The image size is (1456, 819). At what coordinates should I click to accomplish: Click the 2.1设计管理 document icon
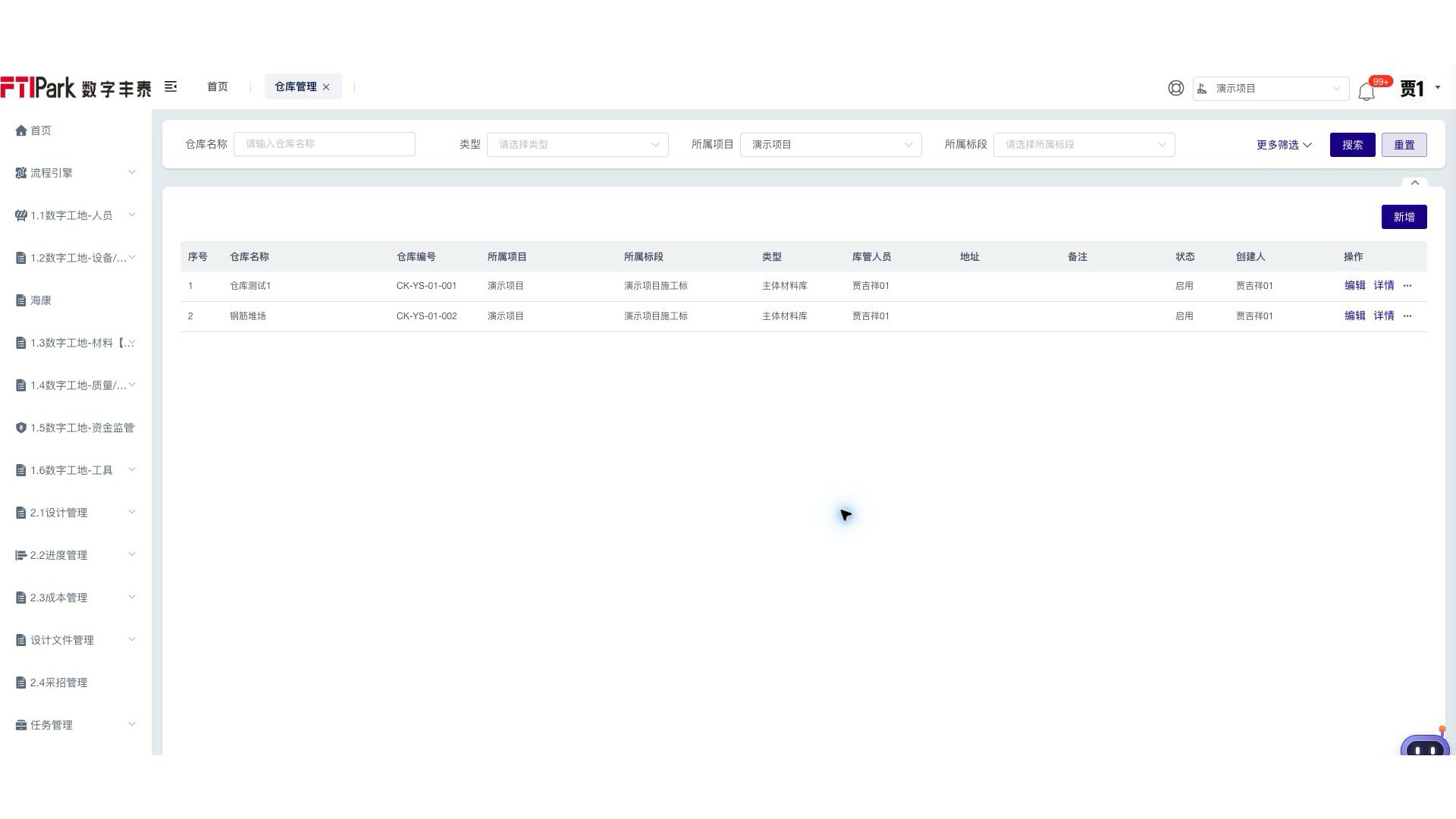click(x=21, y=513)
